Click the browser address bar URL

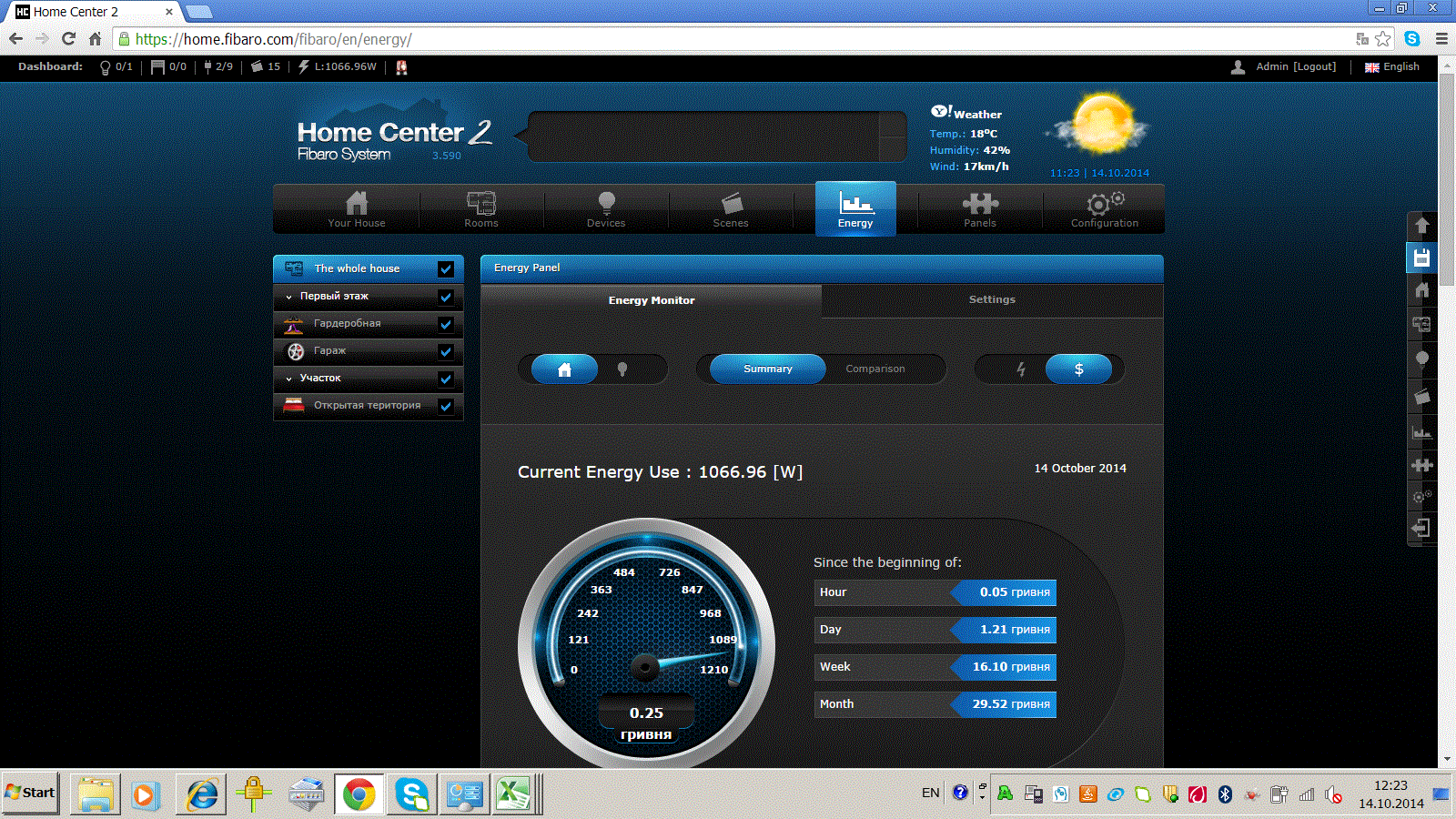point(273,39)
